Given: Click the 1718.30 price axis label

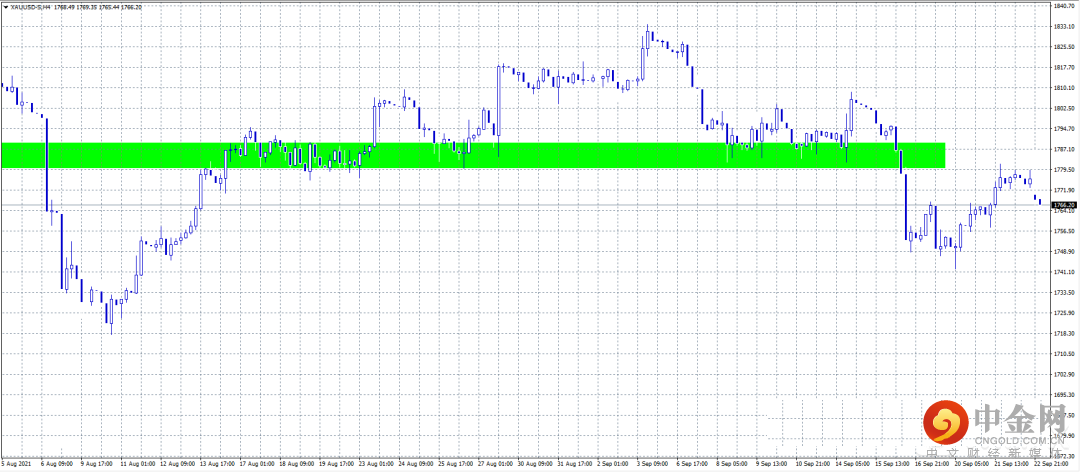Looking at the screenshot, I should 1065,334.
